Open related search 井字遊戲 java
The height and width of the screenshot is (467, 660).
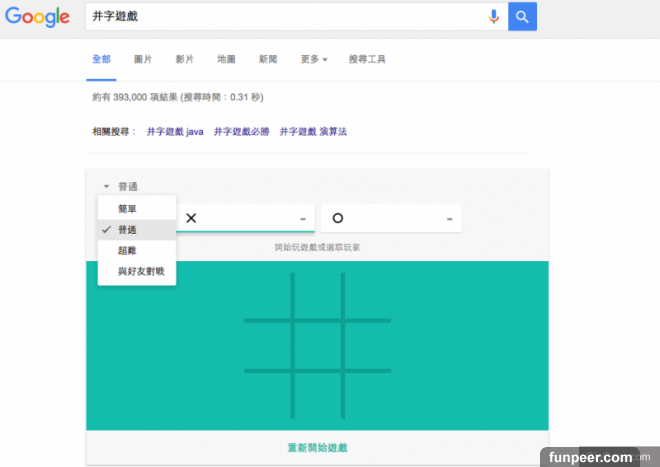[175, 131]
